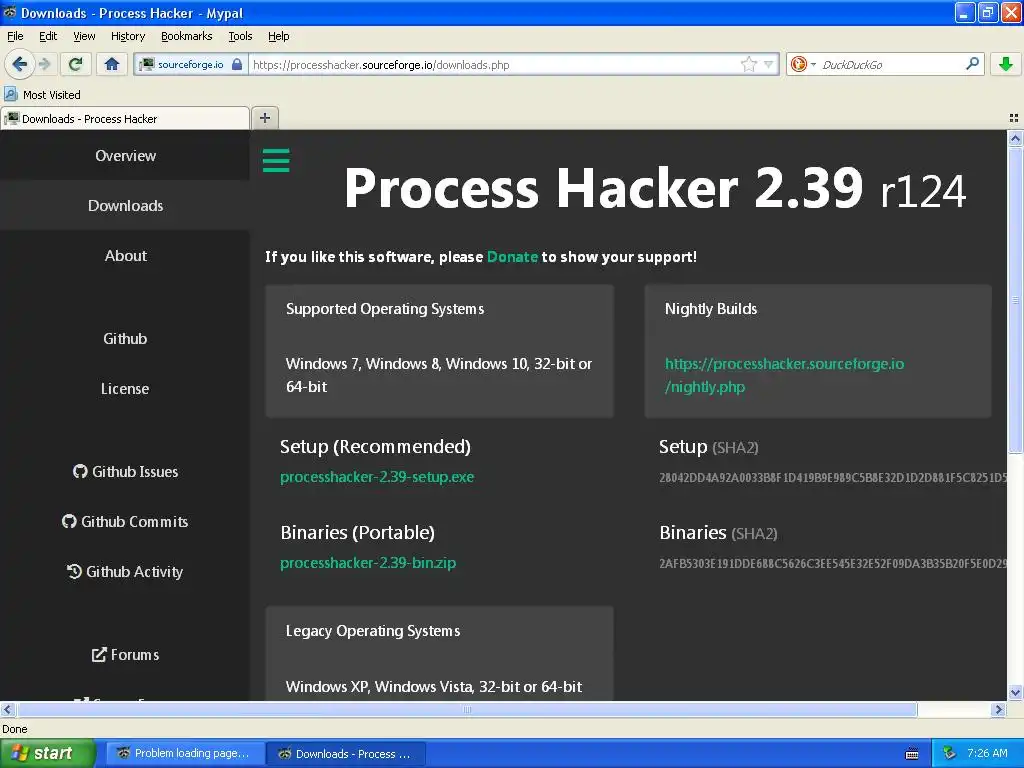Open Github Issues sidebar link
The height and width of the screenshot is (768, 1024).
pos(125,472)
